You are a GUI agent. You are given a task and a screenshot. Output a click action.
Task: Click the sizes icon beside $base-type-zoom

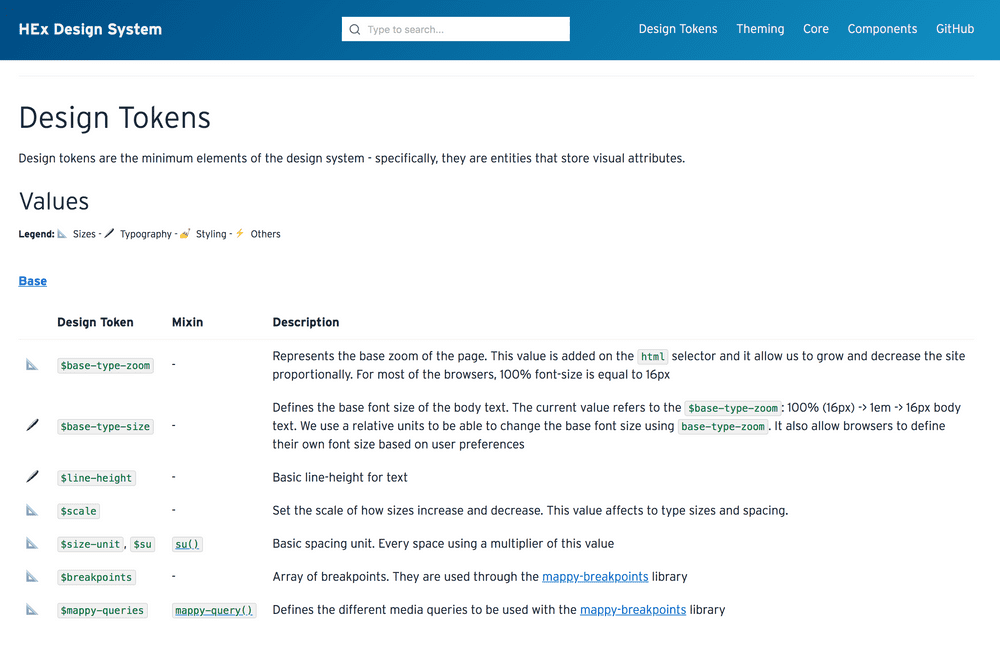coord(31,365)
